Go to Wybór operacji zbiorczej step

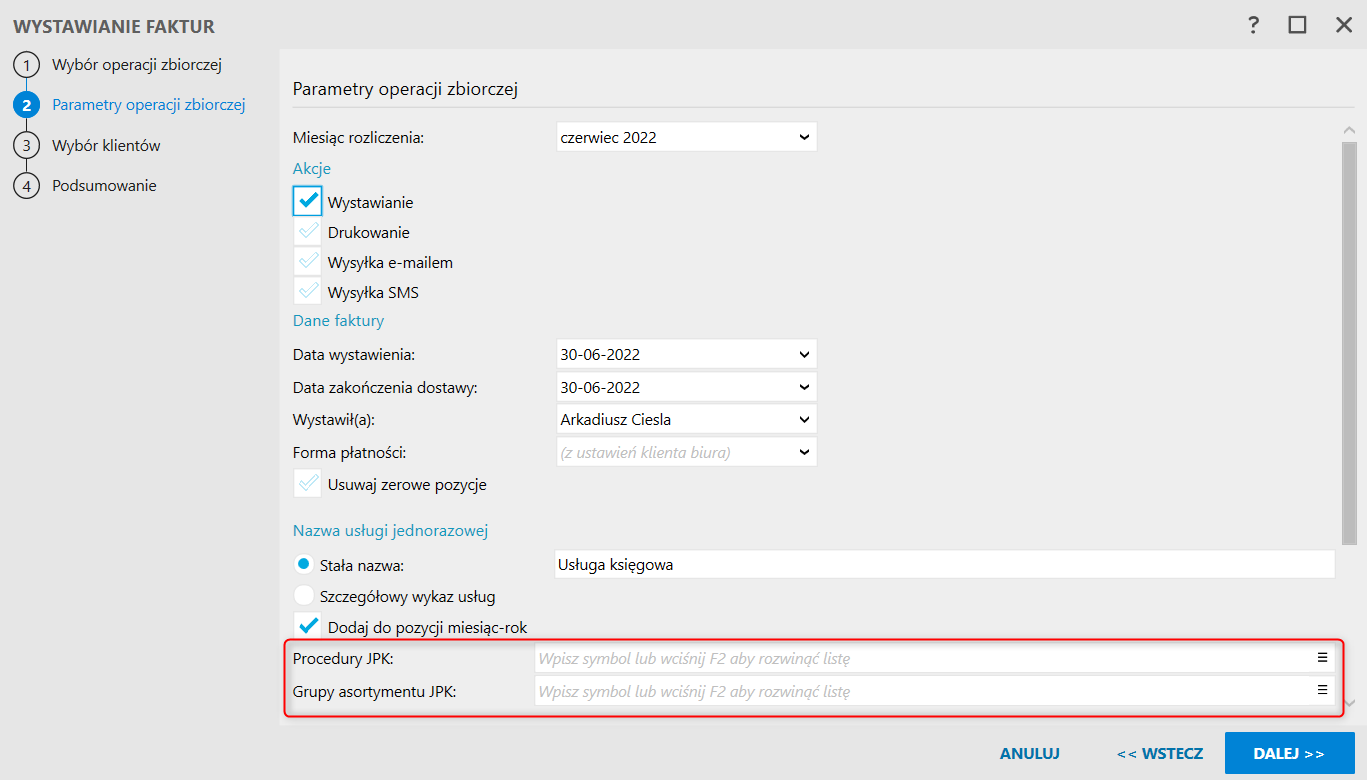point(136,65)
